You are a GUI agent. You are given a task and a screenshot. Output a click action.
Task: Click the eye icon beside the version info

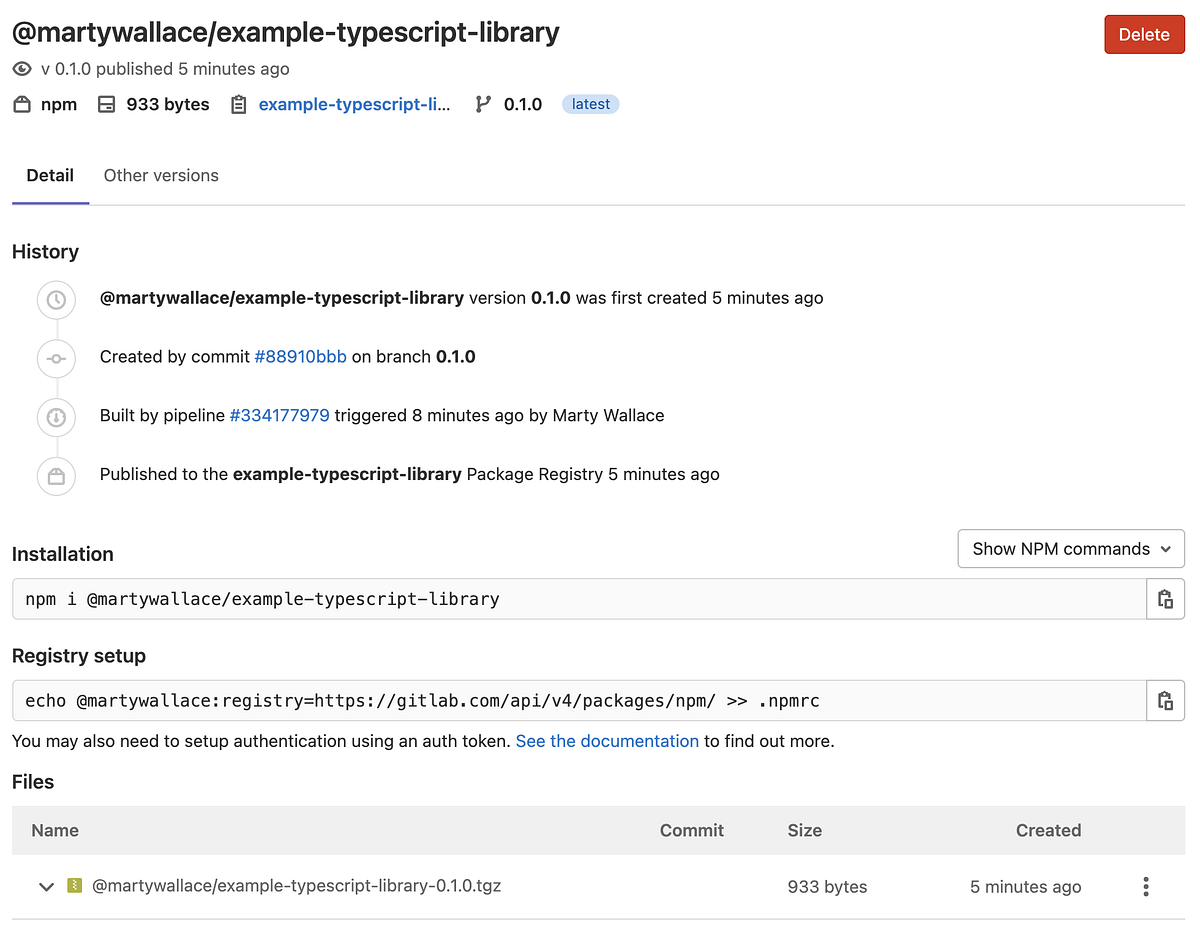21,69
